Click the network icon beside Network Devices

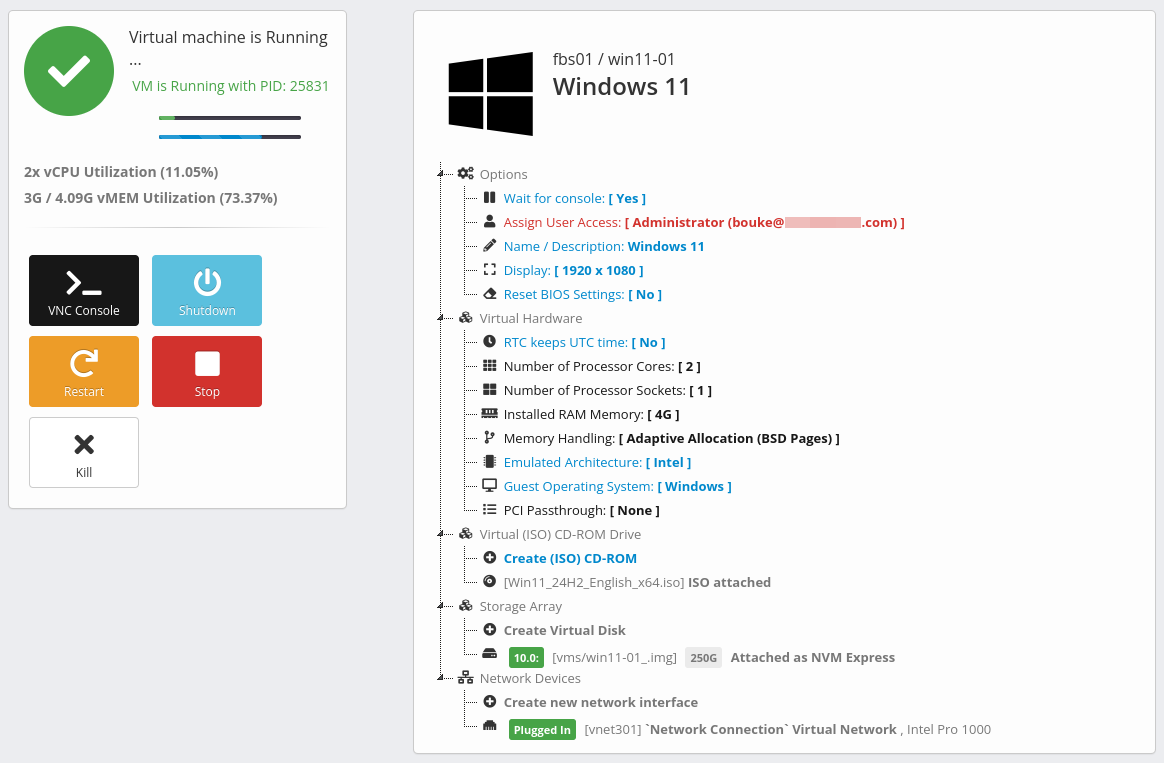(x=465, y=678)
